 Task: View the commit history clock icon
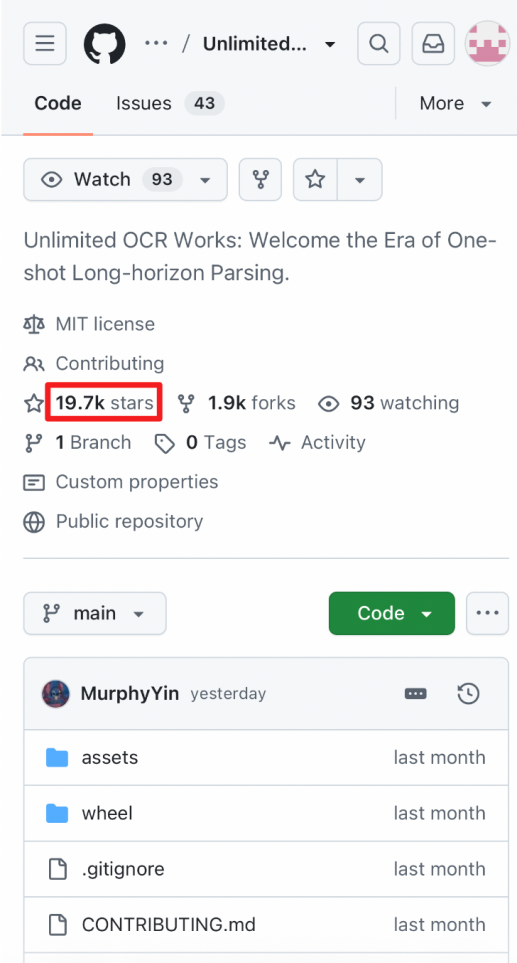[468, 693]
